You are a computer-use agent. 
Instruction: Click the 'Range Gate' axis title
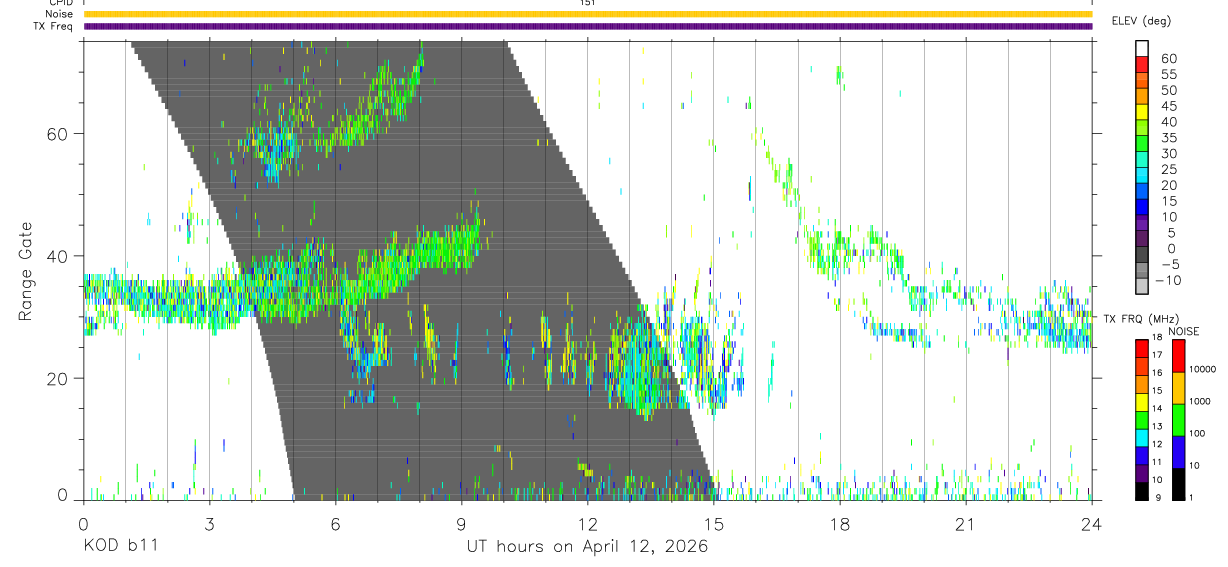point(26,271)
